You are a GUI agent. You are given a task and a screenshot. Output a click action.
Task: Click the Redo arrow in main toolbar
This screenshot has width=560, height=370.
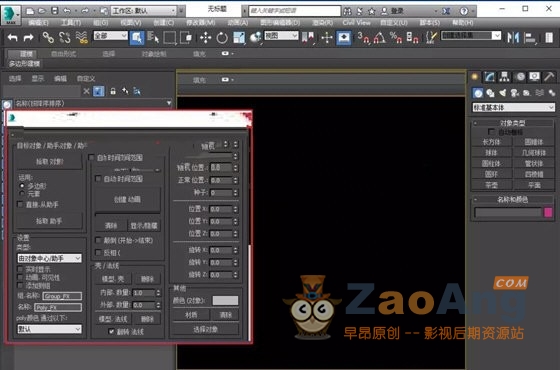[x=29, y=37]
